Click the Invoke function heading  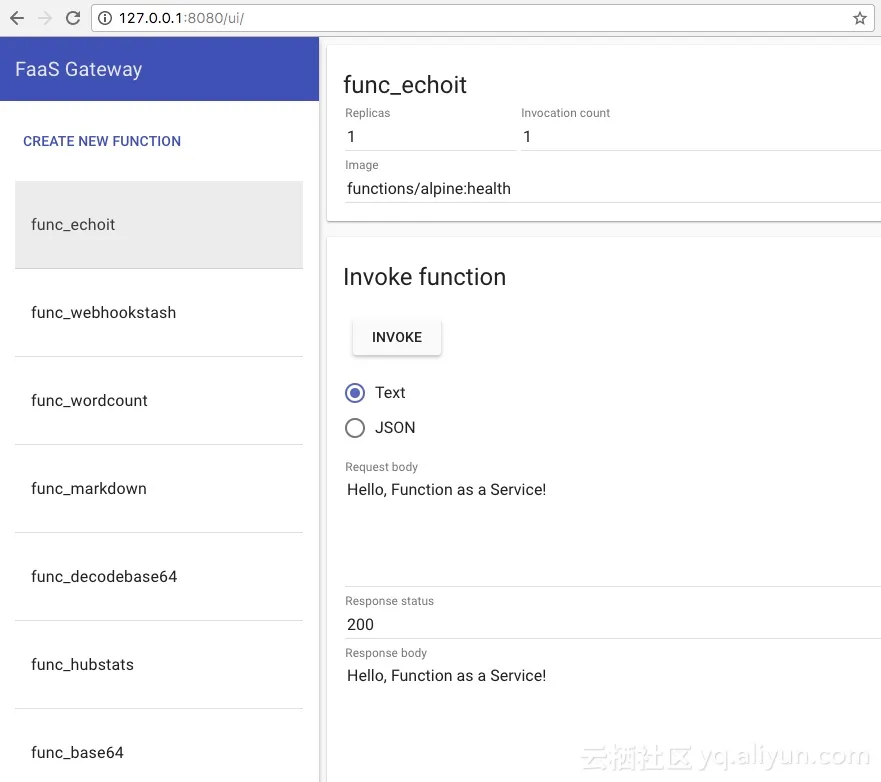pos(425,277)
